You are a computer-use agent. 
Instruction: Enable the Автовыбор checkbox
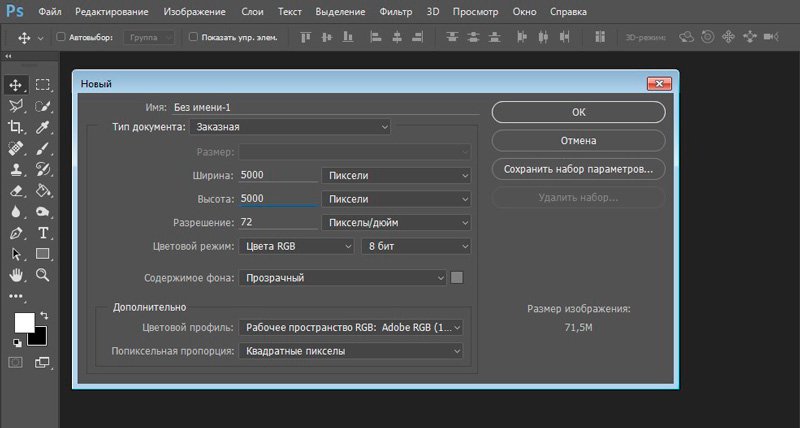click(x=61, y=37)
